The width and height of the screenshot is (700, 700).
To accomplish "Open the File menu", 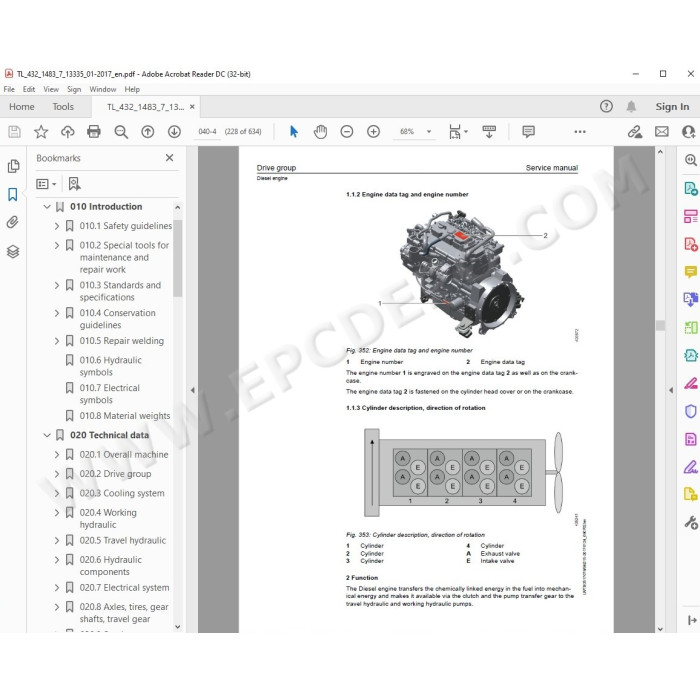I will [9, 89].
